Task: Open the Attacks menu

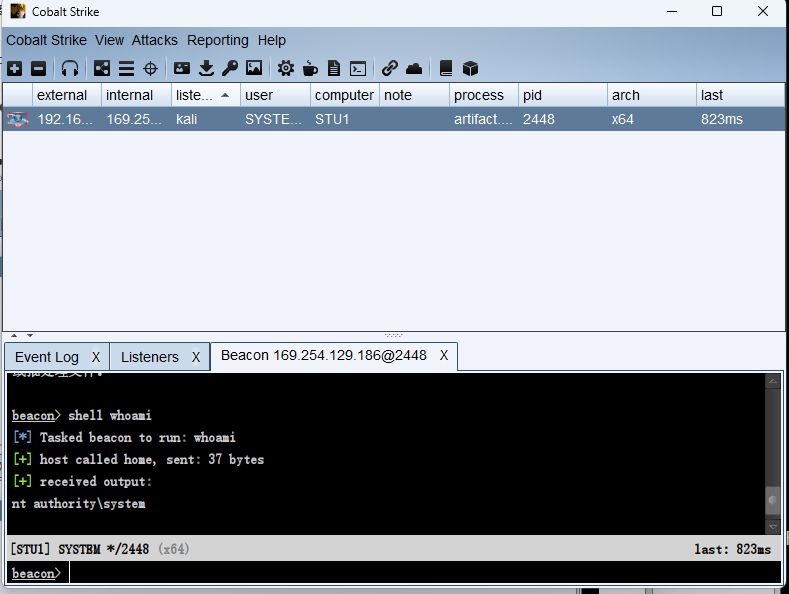Action: click(154, 40)
